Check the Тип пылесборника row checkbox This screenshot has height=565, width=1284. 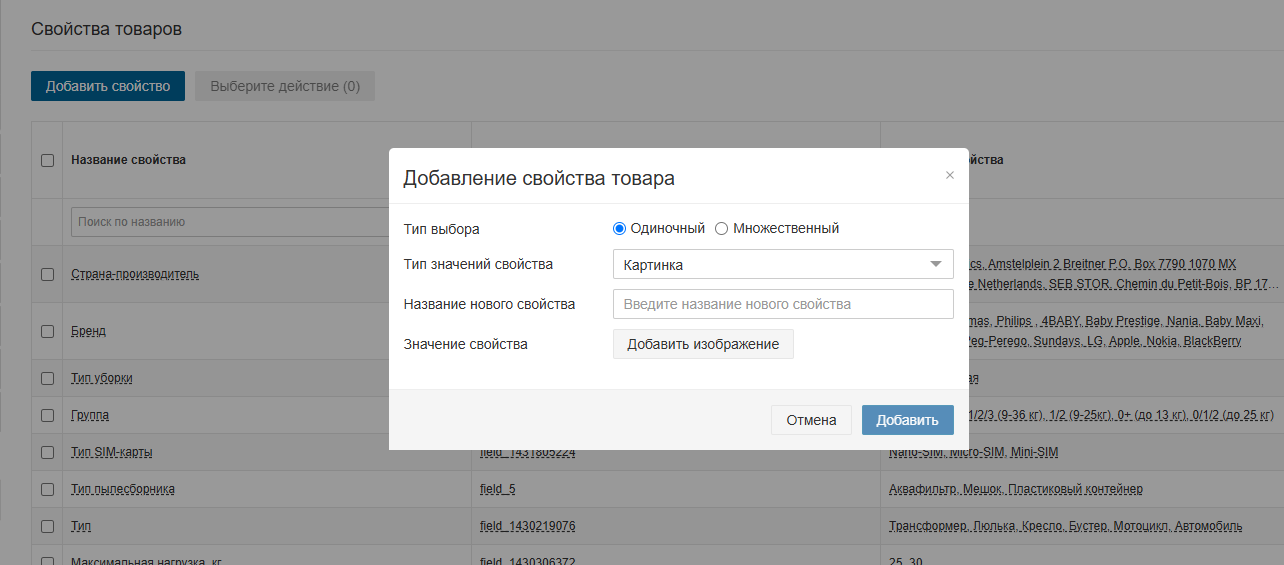pos(47,489)
